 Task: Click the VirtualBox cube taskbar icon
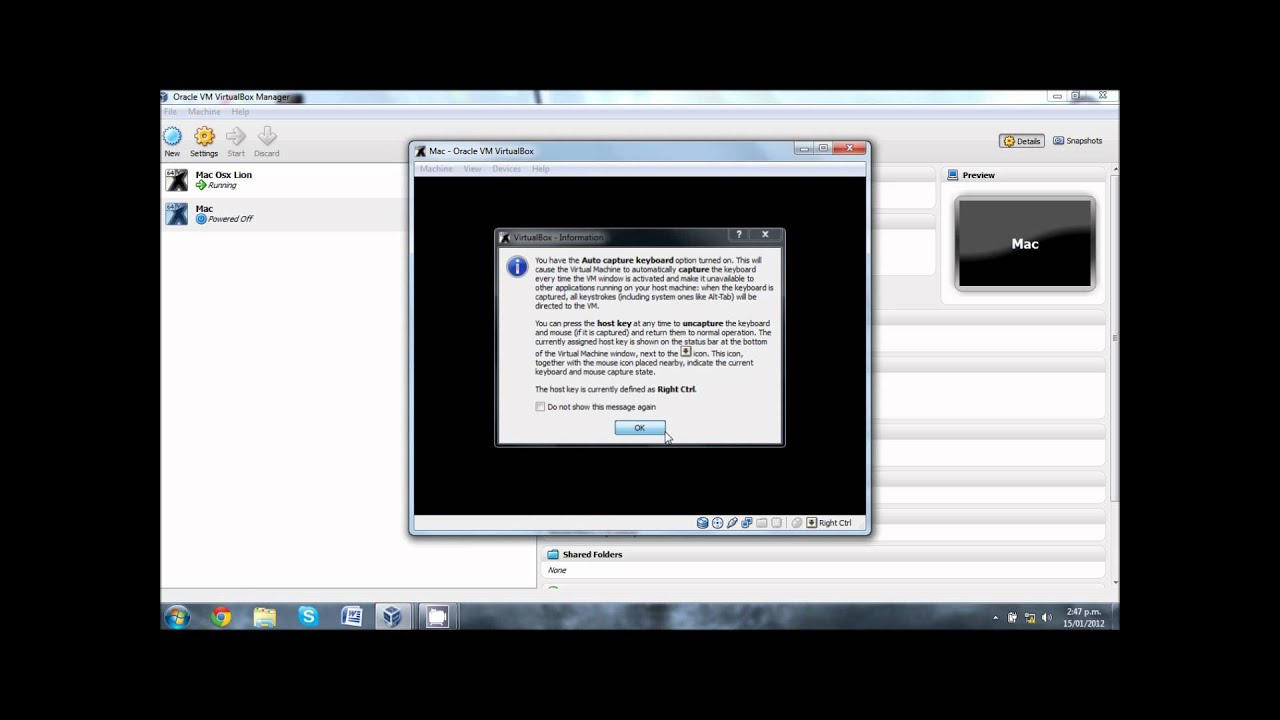pyautogui.click(x=393, y=617)
